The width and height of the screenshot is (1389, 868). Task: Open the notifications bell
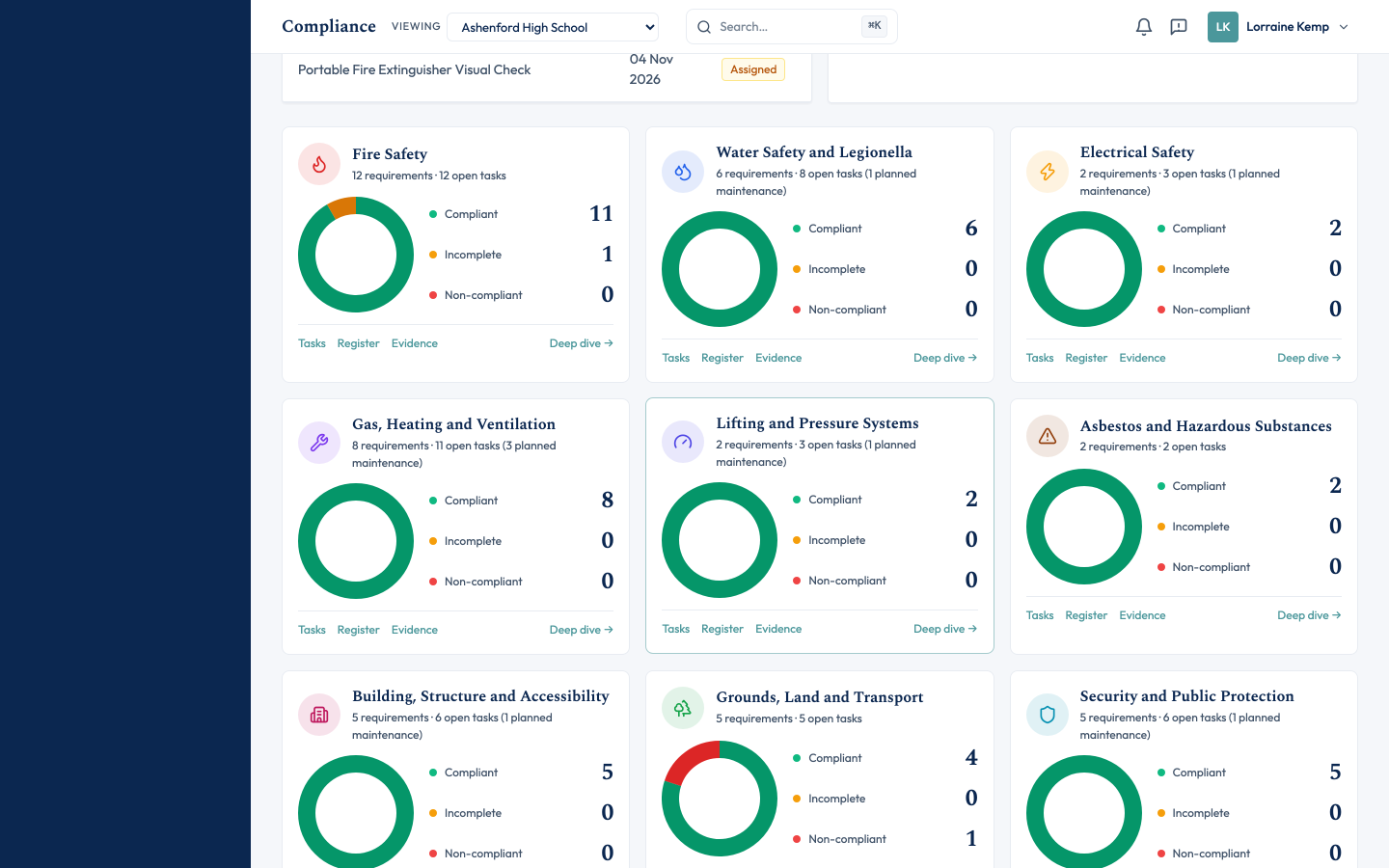click(x=1144, y=27)
